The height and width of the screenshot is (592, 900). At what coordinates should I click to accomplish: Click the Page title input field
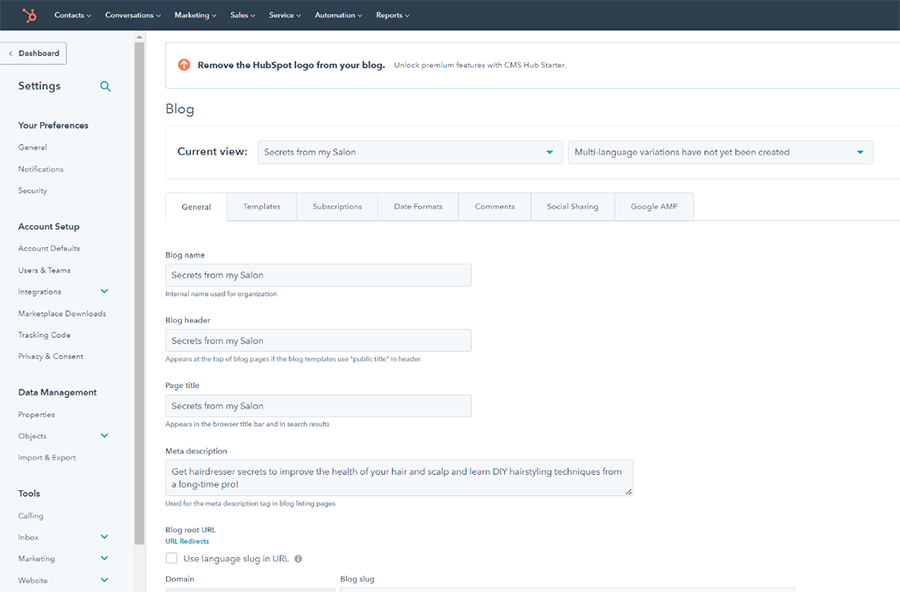[x=319, y=406]
